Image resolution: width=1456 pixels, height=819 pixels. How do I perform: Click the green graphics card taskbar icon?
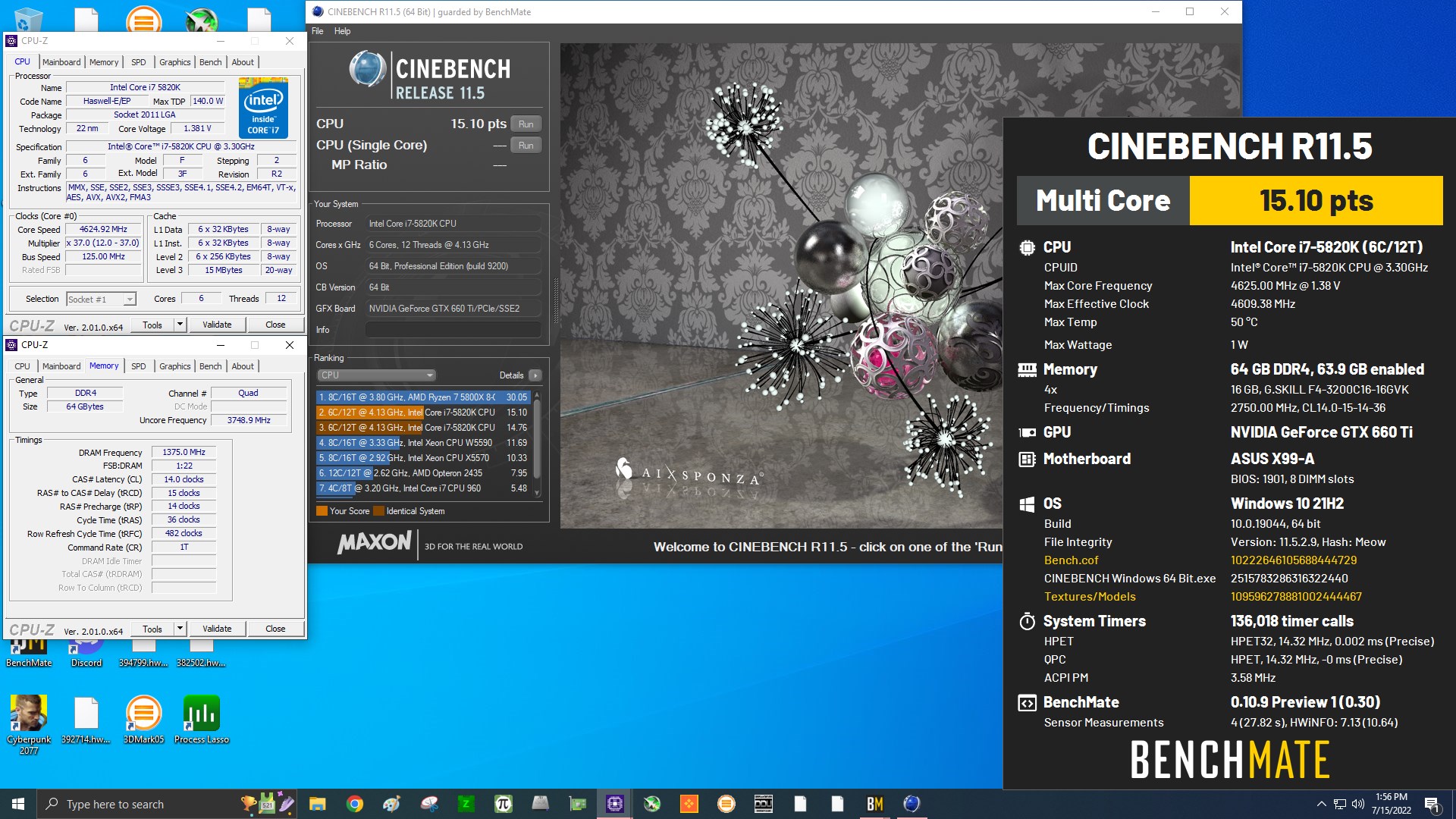(x=577, y=804)
